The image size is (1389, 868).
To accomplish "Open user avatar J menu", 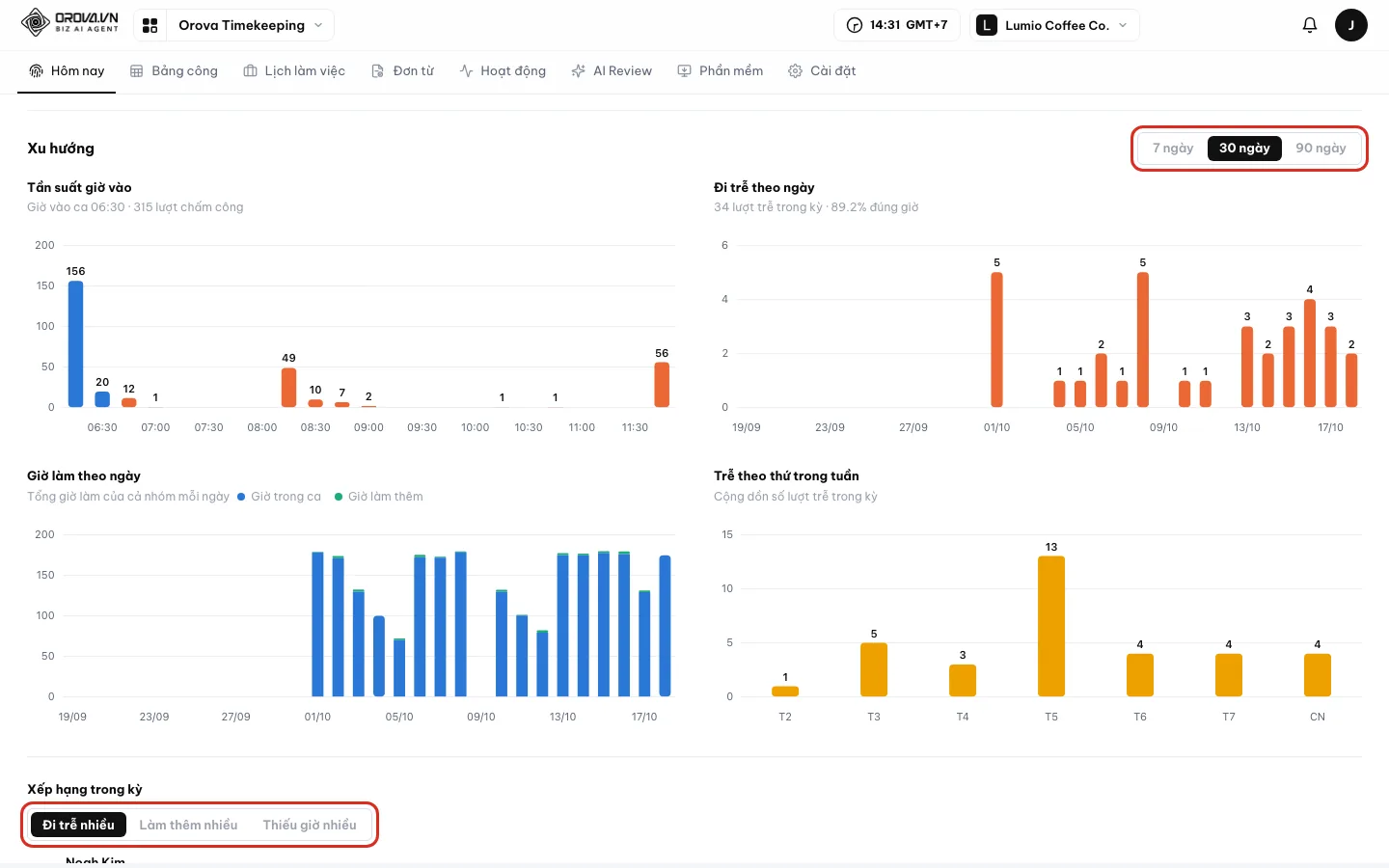I will point(1350,25).
